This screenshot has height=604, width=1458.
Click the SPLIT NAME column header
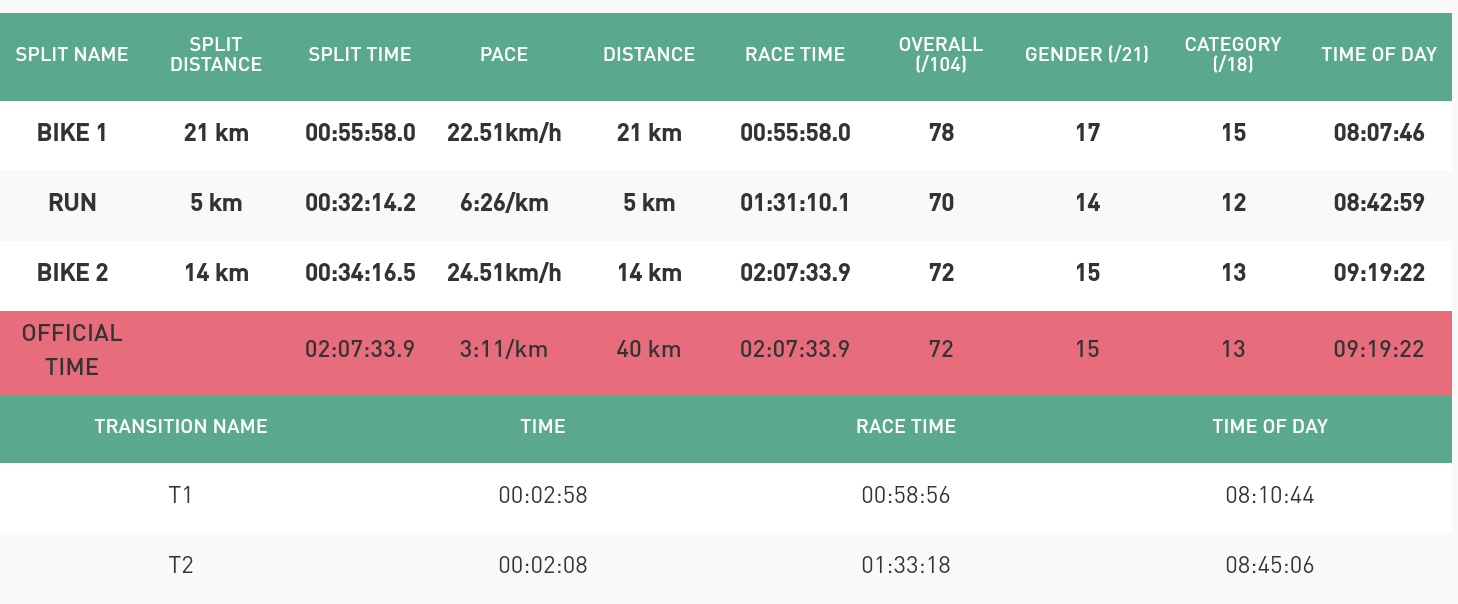[72, 54]
